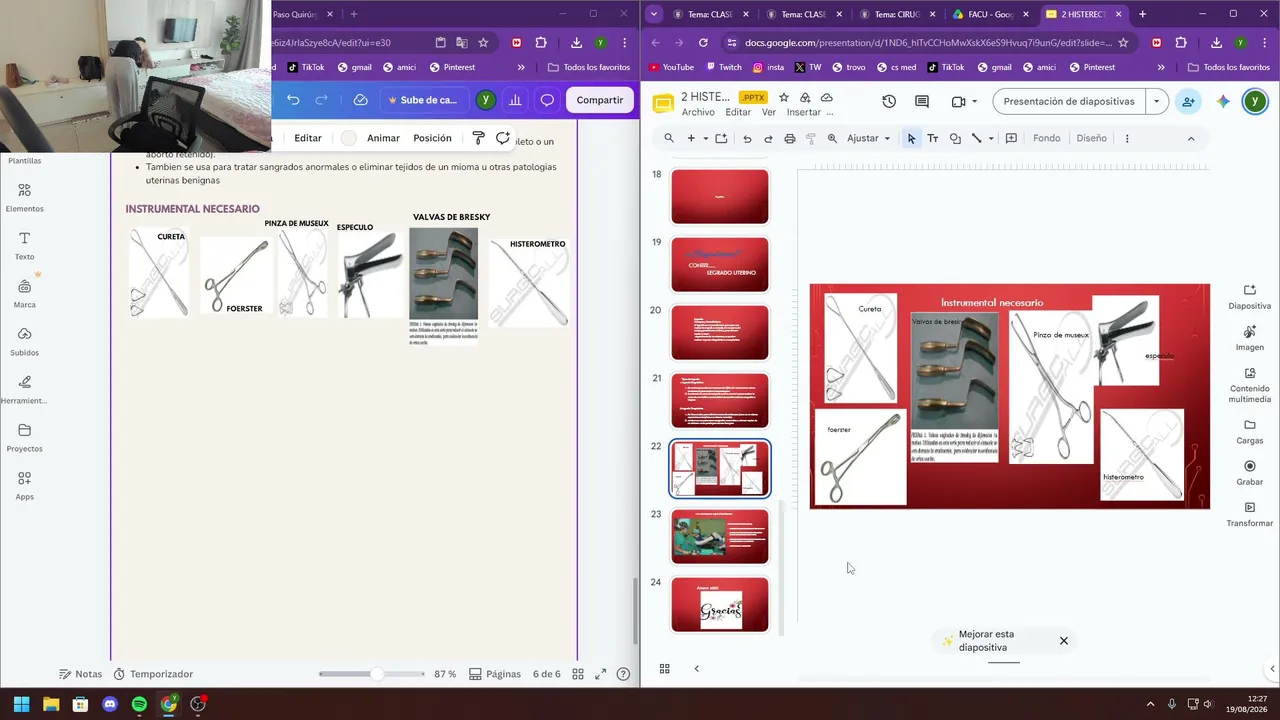Select the text box tool in Slides

tap(933, 138)
